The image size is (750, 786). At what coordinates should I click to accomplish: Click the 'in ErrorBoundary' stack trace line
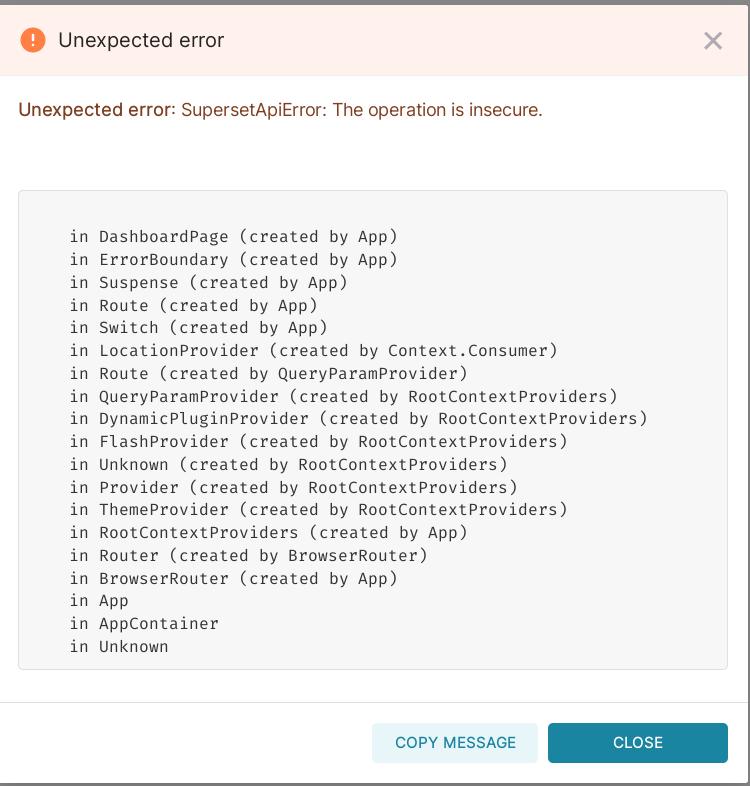(233, 259)
